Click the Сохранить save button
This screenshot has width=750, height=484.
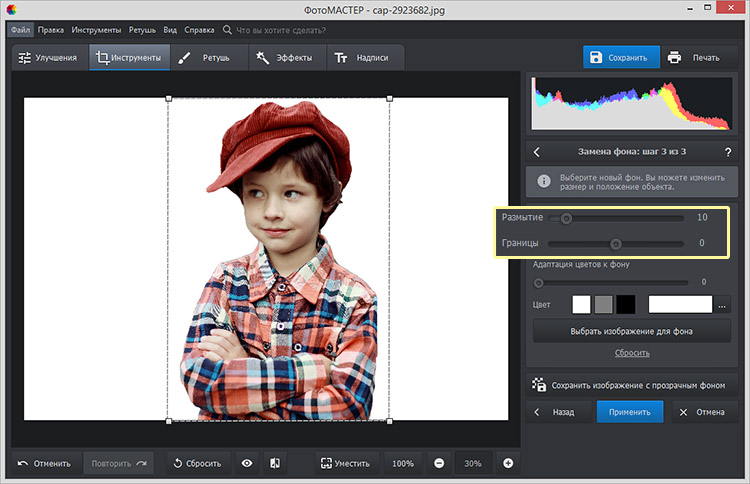tap(622, 57)
